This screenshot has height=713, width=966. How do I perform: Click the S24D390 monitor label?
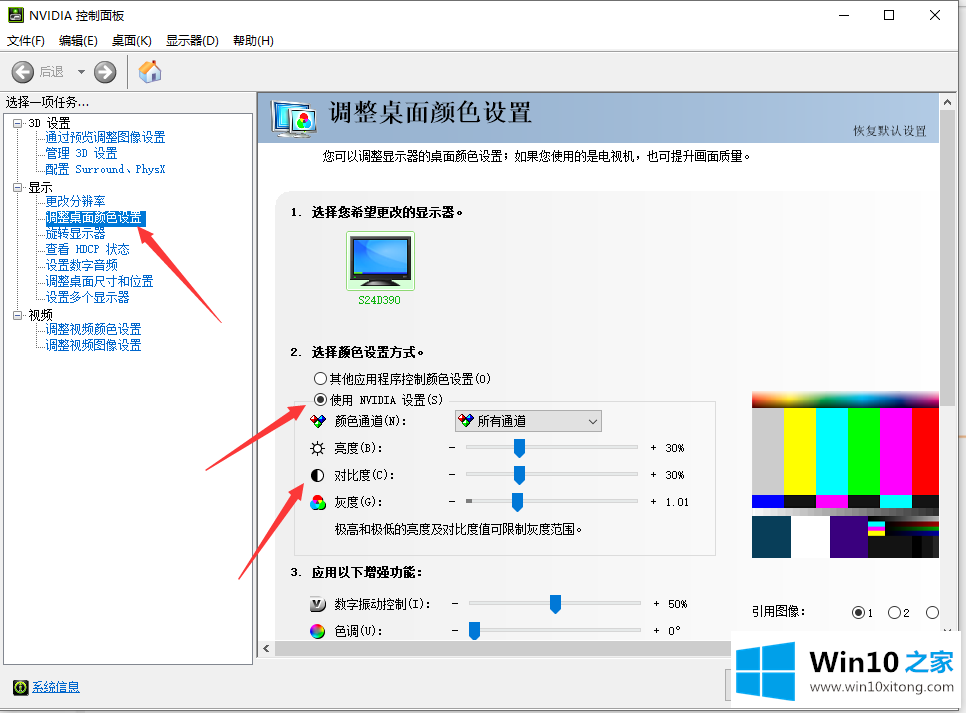[x=380, y=300]
